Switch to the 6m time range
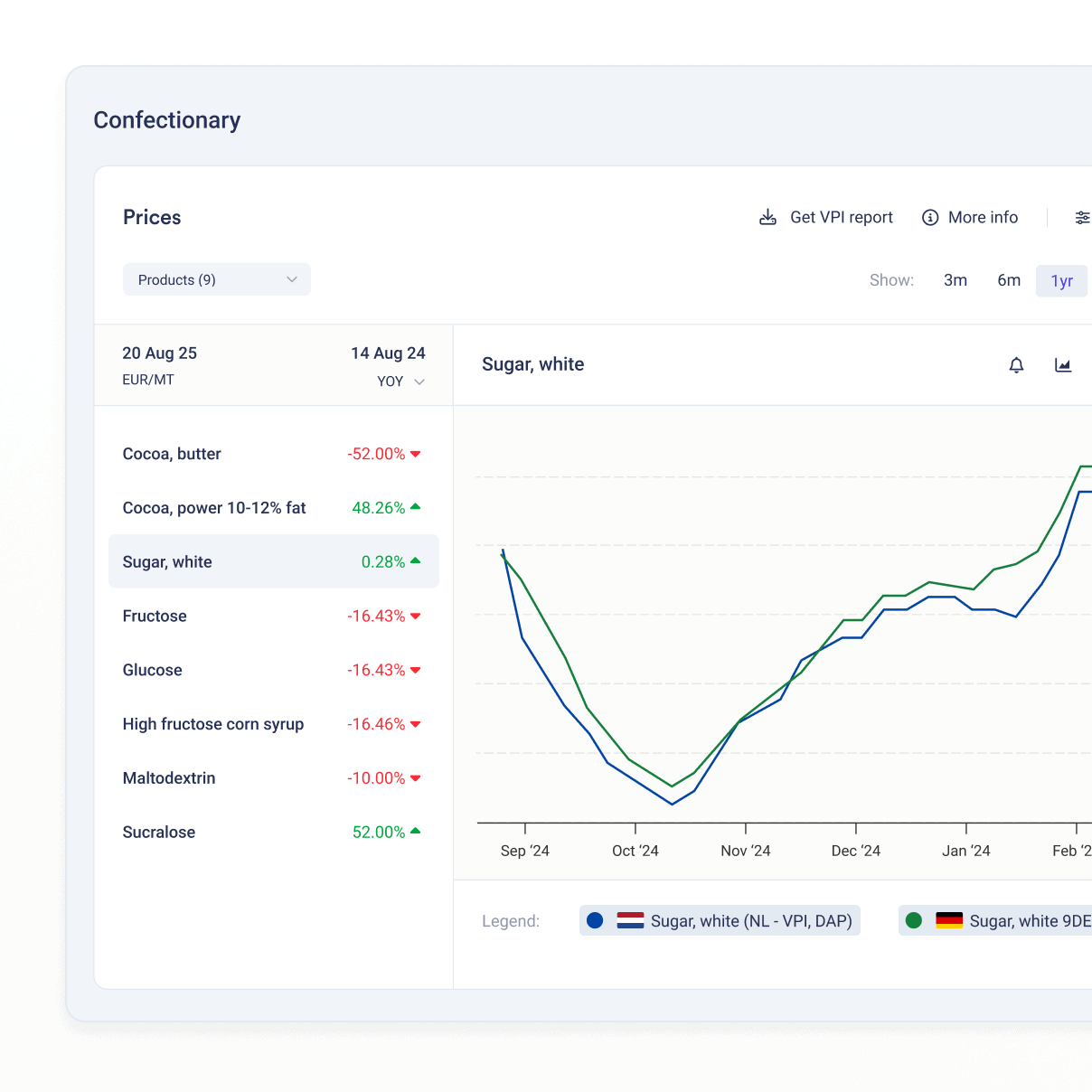This screenshot has width=1092, height=1092. [1009, 280]
